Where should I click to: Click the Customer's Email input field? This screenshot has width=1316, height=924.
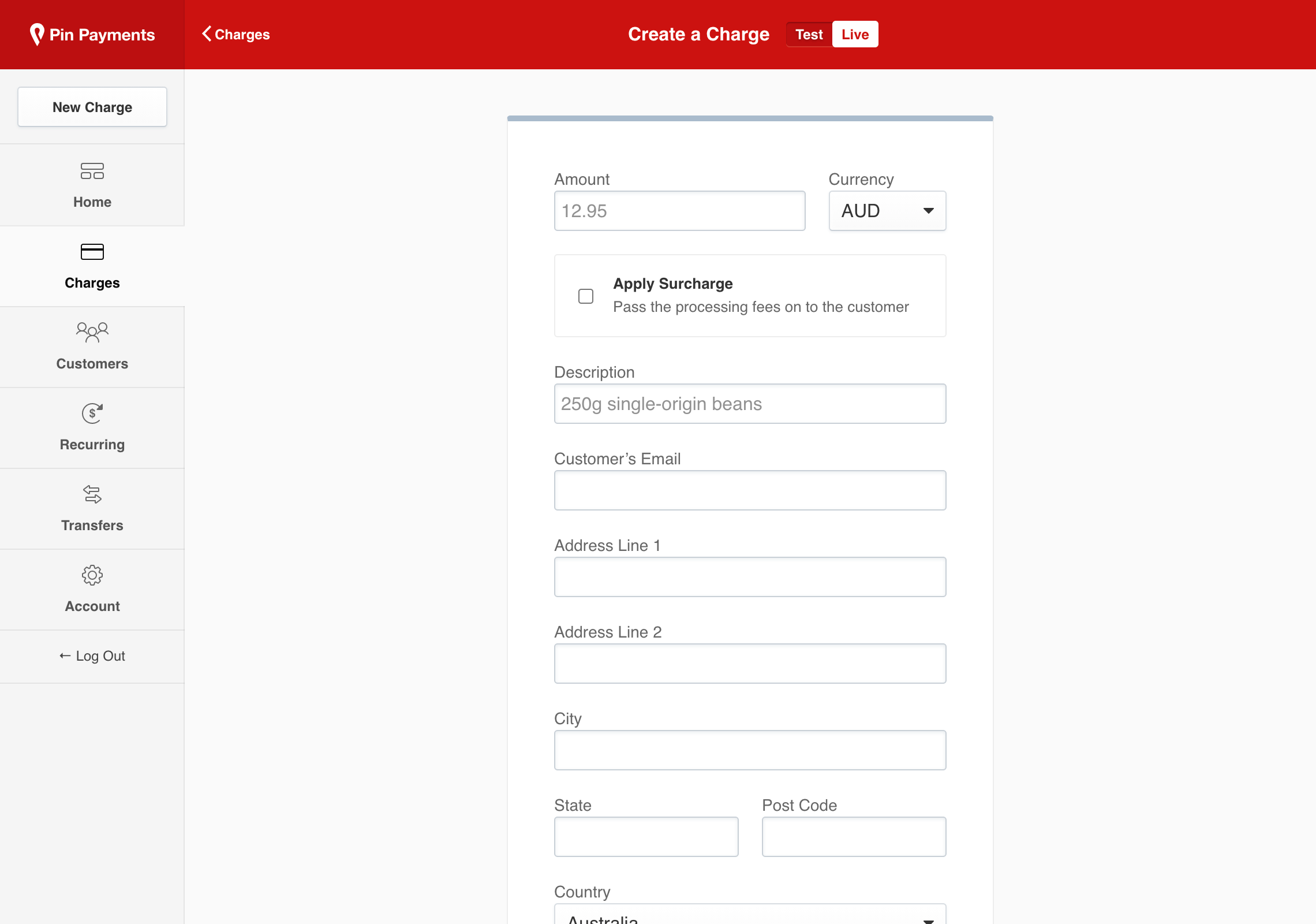coord(750,490)
